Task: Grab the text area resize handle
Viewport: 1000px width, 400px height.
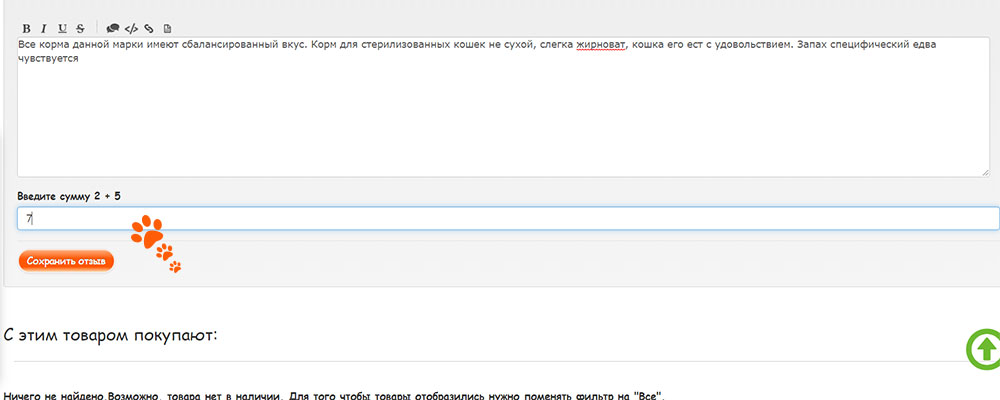Action: (984, 172)
